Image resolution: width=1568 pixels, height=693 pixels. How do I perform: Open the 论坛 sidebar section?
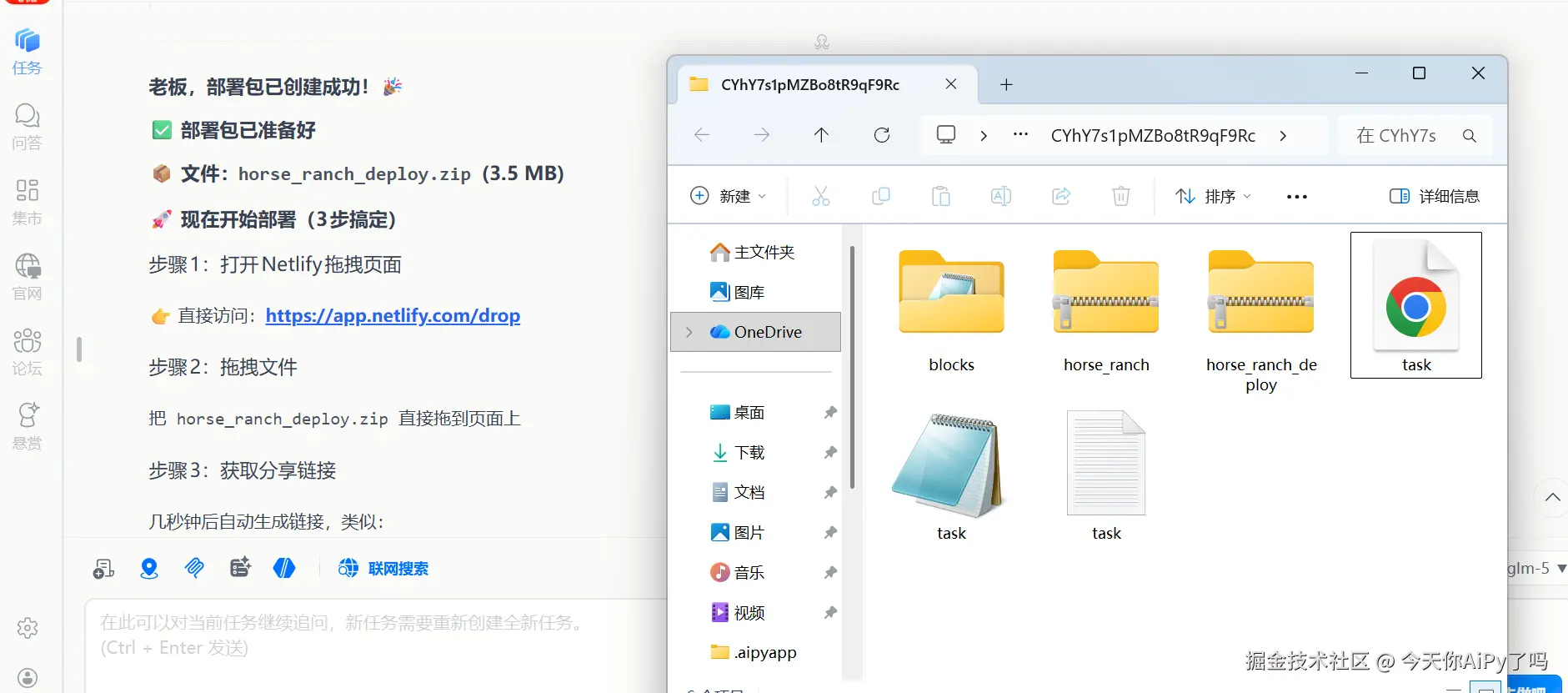click(27, 352)
